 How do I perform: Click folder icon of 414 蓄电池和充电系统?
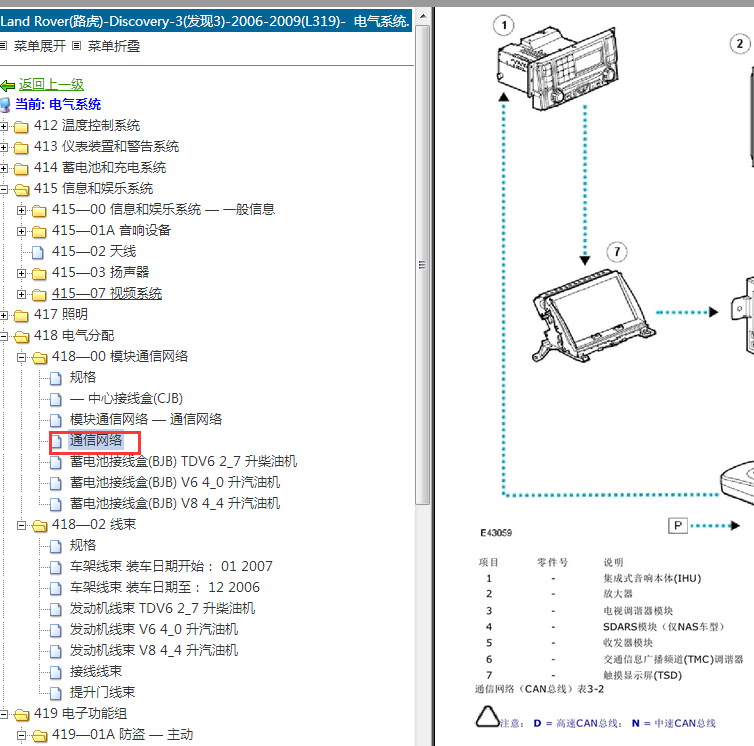click(21, 168)
